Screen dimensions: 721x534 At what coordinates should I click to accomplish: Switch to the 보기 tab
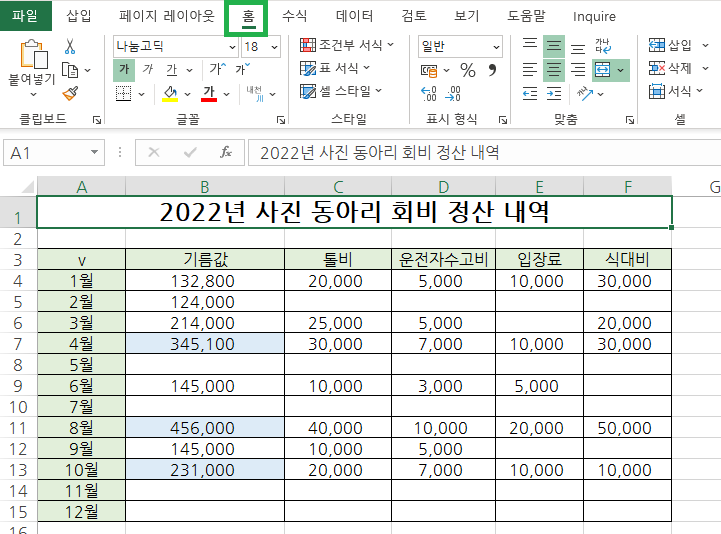466,16
